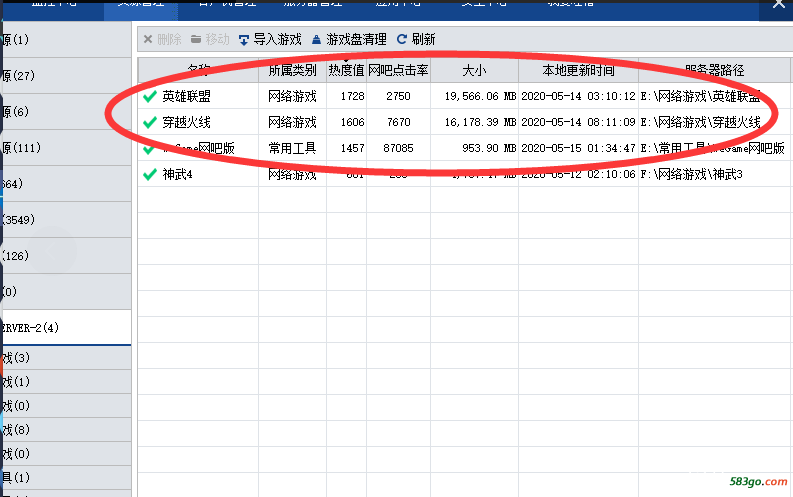
Task: Click the greyed-out 移动 move toolbar button
Action: point(210,39)
